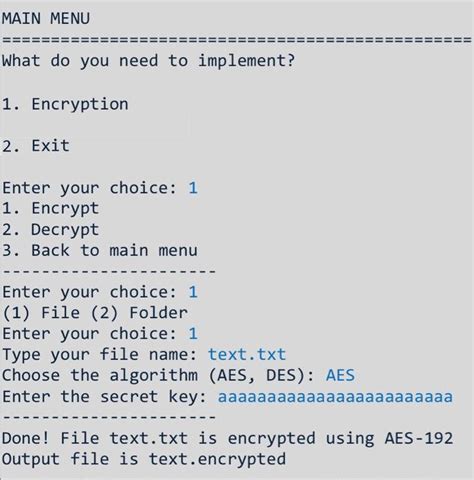Click the '(2) Folder' option text
Viewport: 474px width, 480px height.
point(139,313)
